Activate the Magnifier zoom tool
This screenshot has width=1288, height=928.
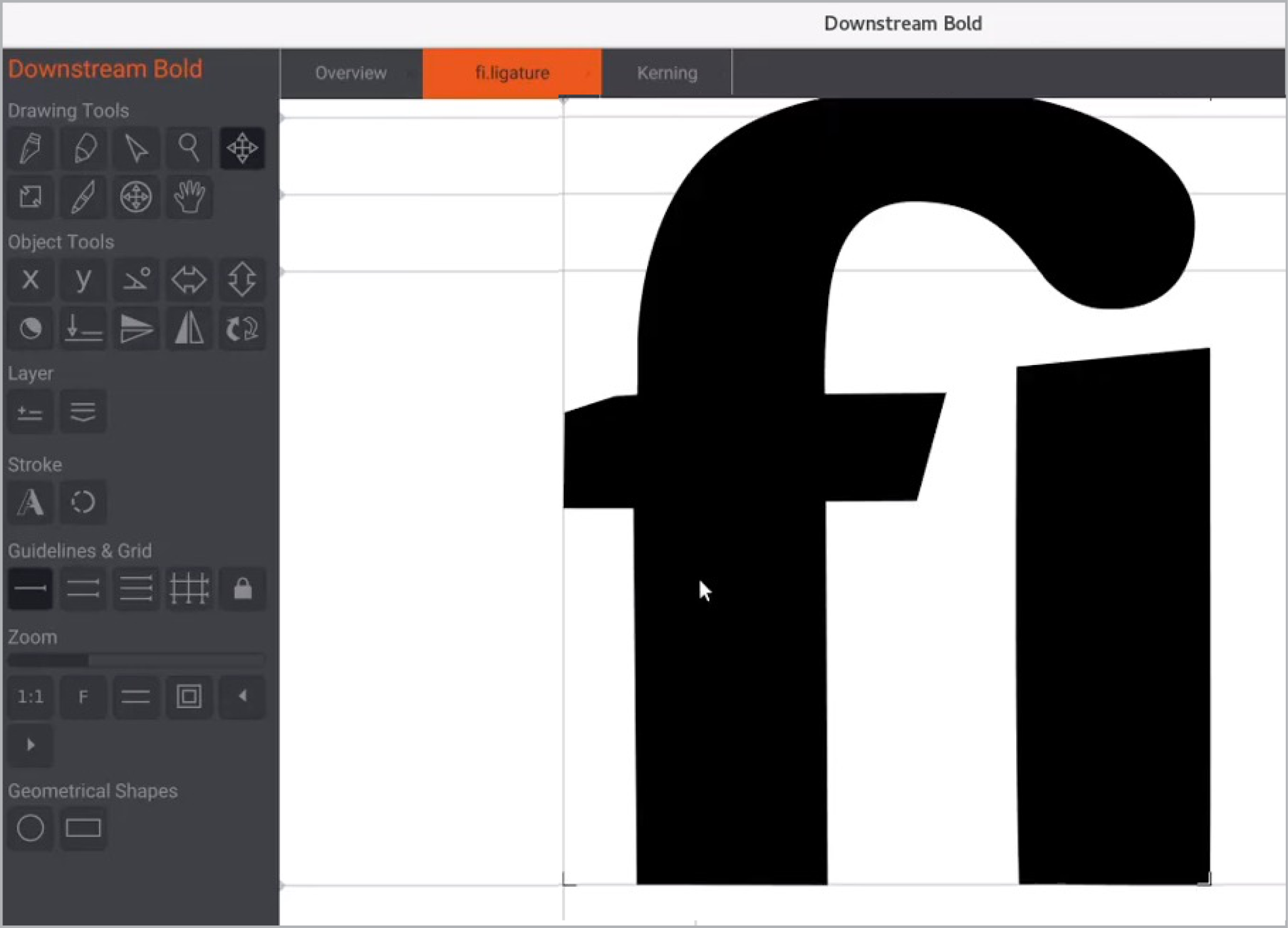189,148
